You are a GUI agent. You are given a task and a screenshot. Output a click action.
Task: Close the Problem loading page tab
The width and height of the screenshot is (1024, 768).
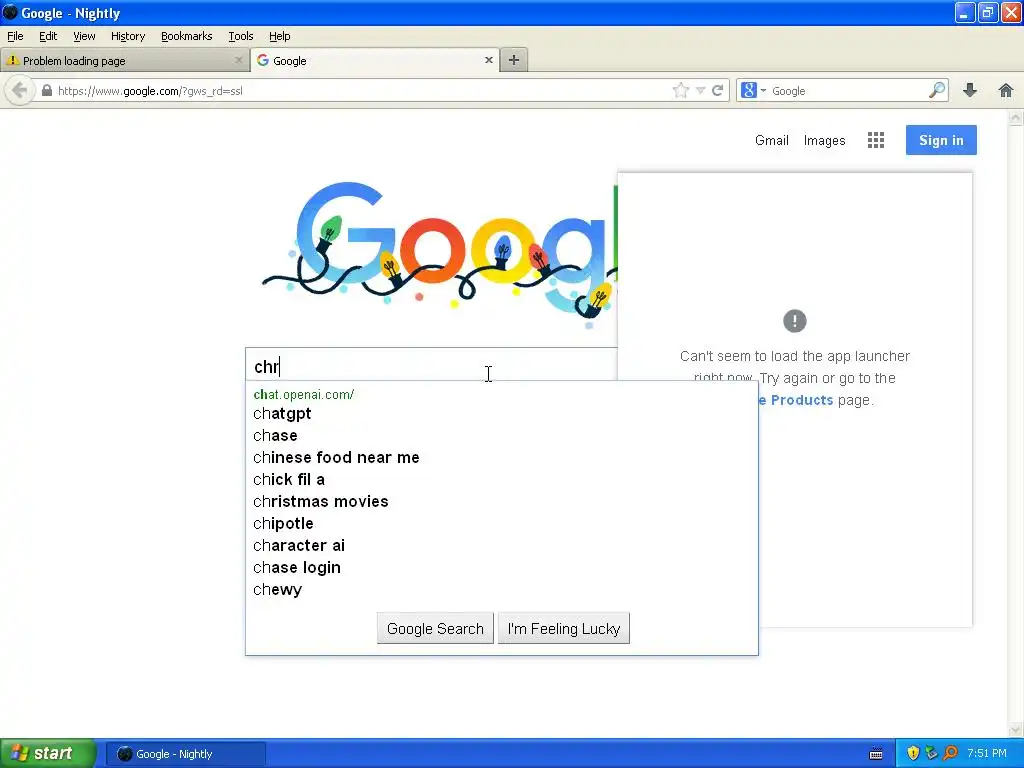(238, 60)
